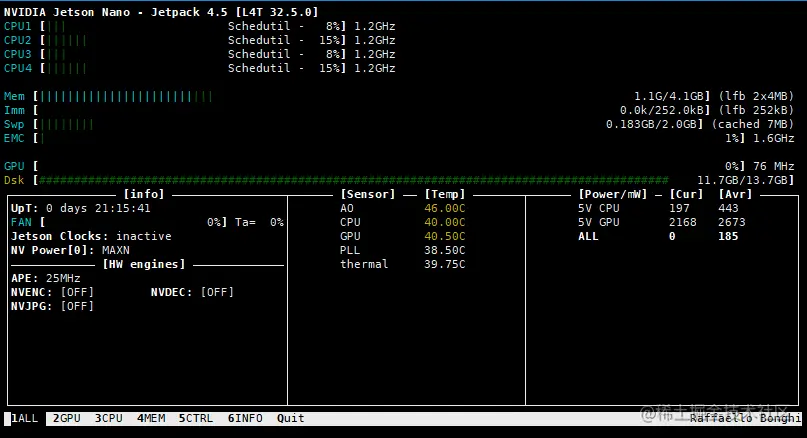This screenshot has height=438, width=807.
Task: Click the GPU temperature 40.50C
Action: [x=445, y=236]
